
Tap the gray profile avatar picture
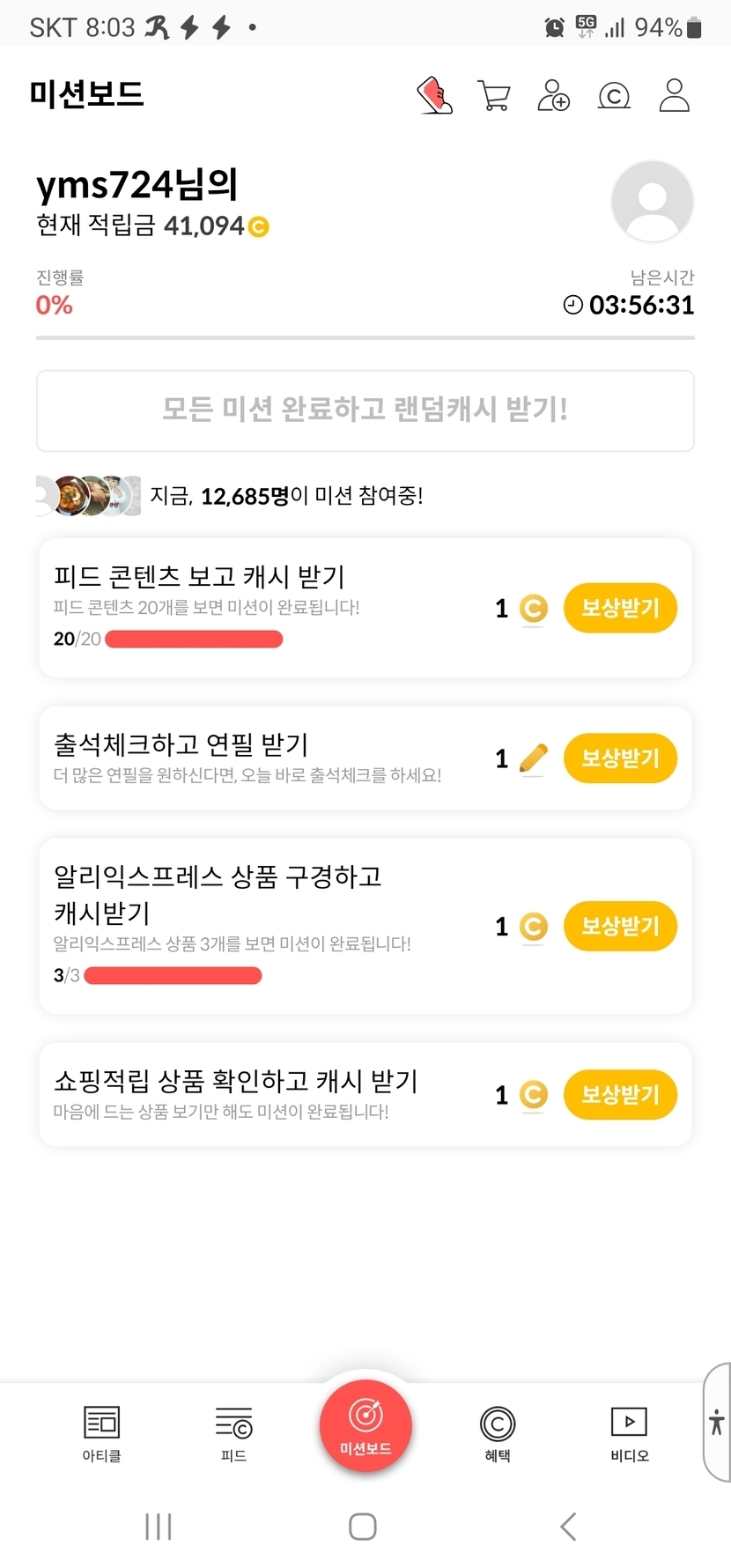point(652,201)
